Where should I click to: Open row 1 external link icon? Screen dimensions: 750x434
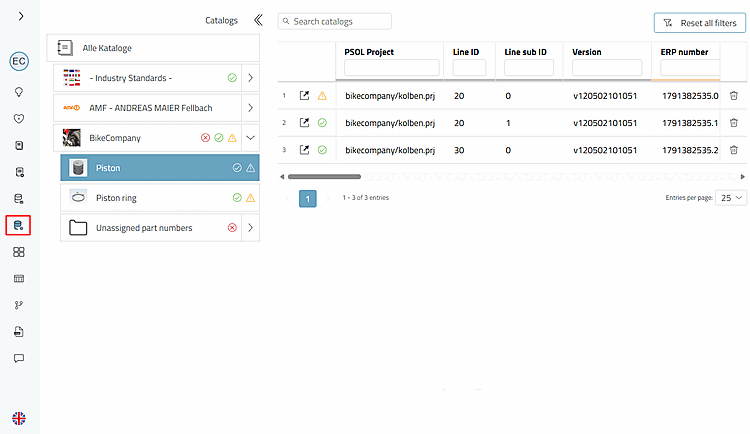[304, 96]
